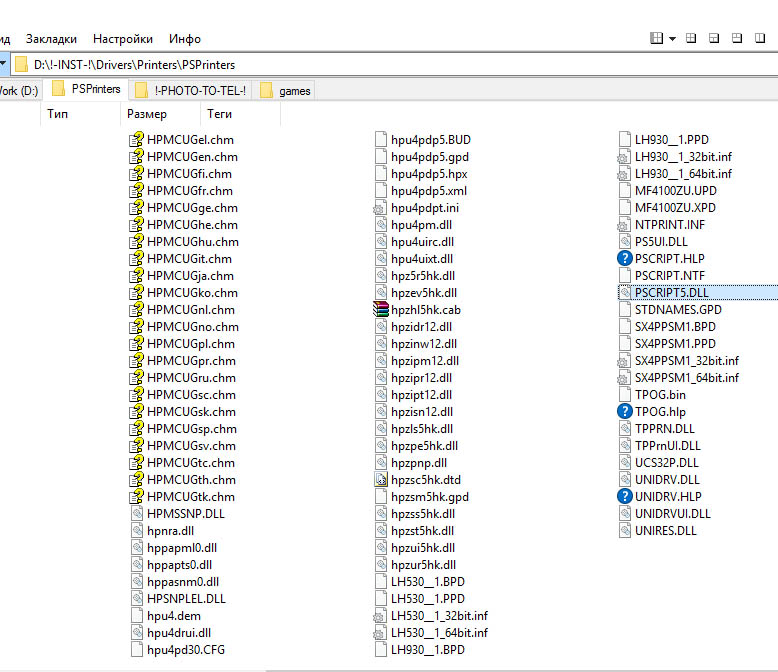Click the hpu4pdpt.ini gear icon
778x672 pixels.
click(380, 208)
